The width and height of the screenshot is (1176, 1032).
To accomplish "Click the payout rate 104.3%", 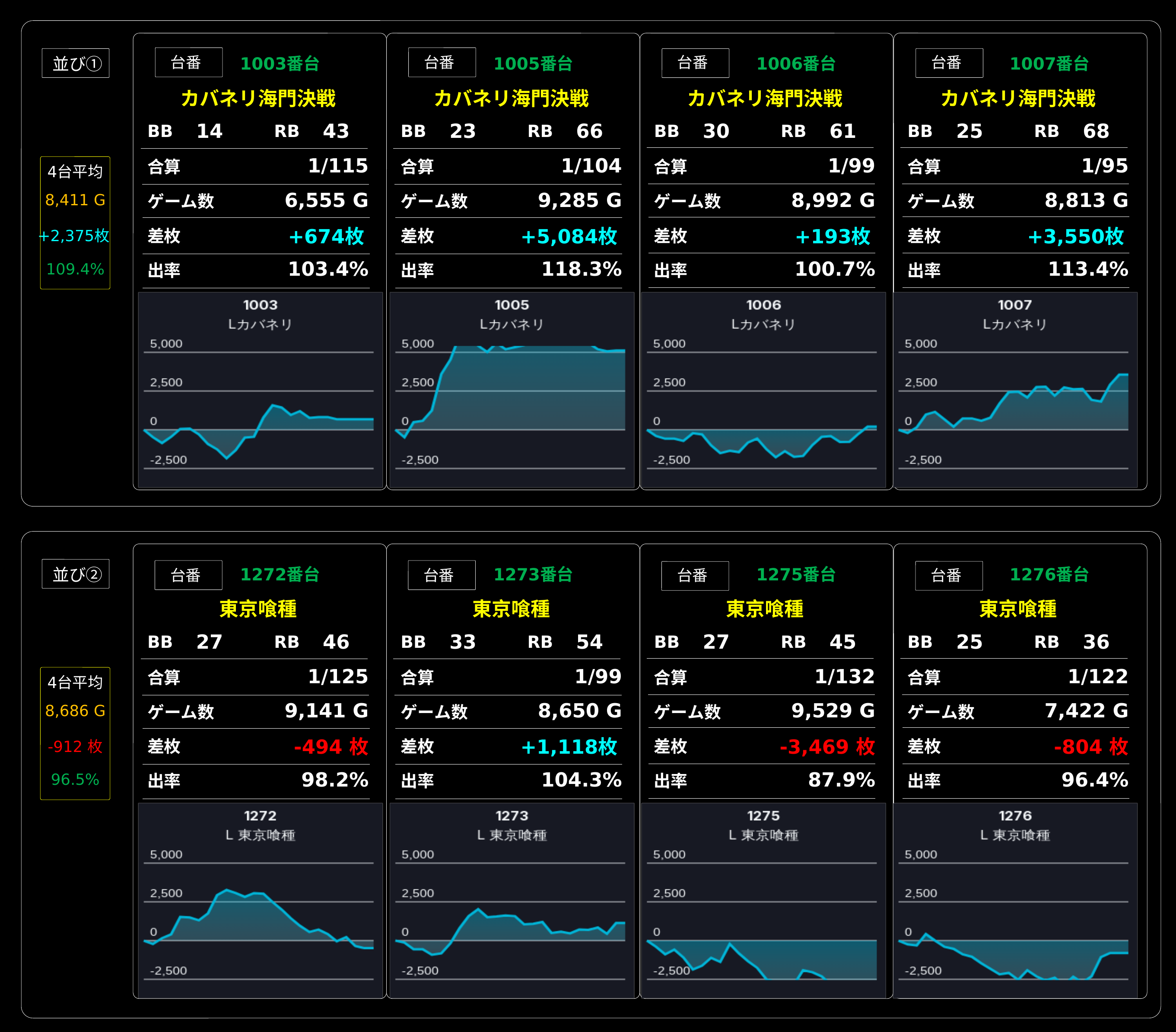I will click(581, 780).
